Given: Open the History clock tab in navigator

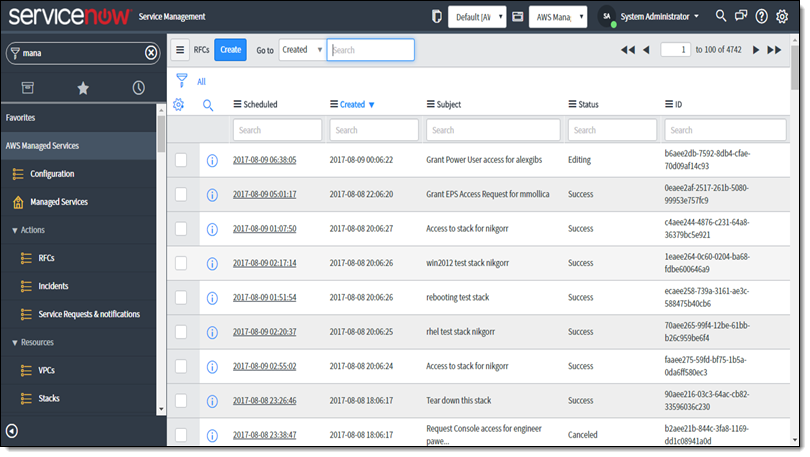Looking at the screenshot, I should pos(138,88).
